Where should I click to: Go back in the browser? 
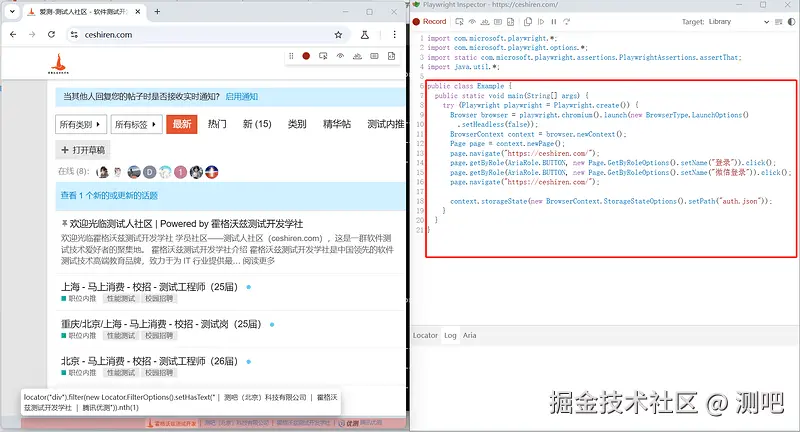coord(13,35)
